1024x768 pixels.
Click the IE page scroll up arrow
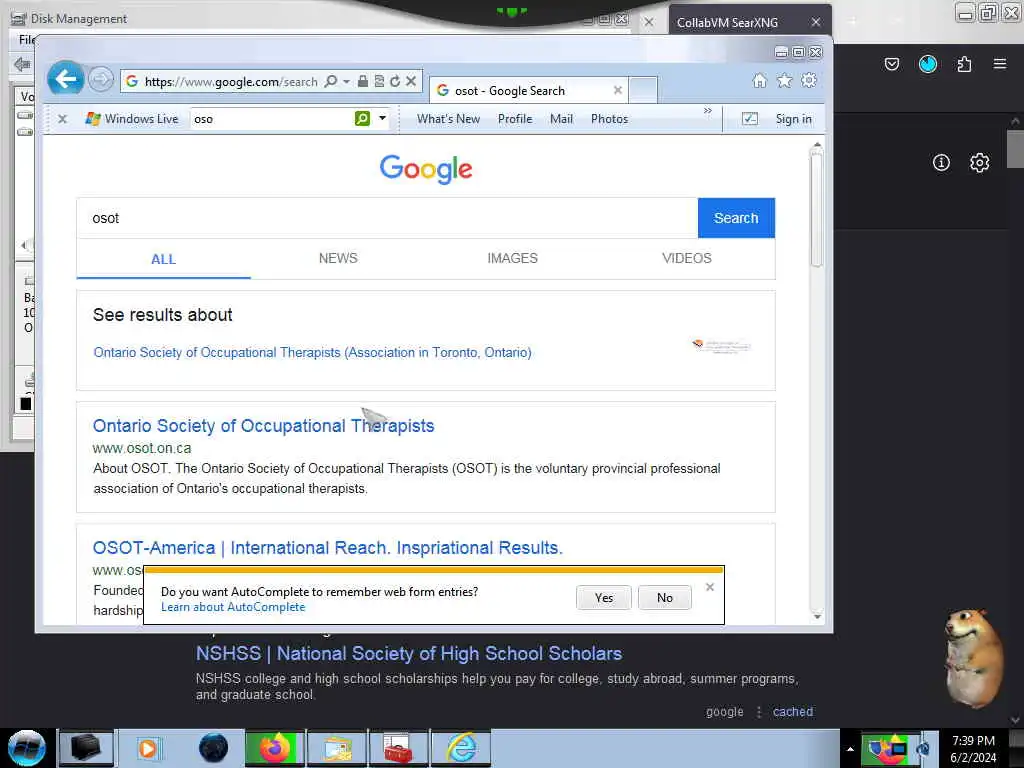click(x=817, y=144)
